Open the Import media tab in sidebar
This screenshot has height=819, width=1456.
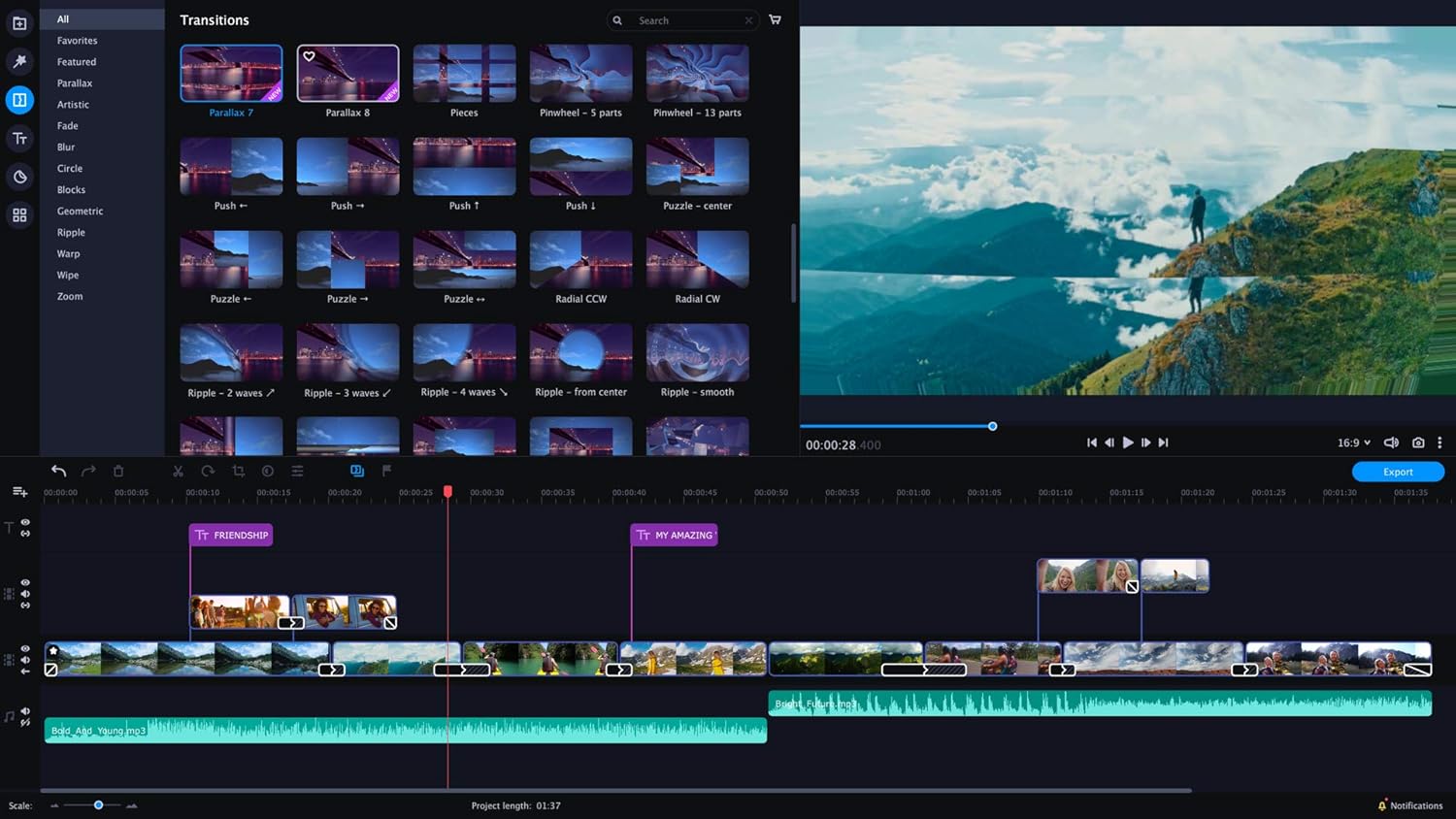tap(19, 23)
